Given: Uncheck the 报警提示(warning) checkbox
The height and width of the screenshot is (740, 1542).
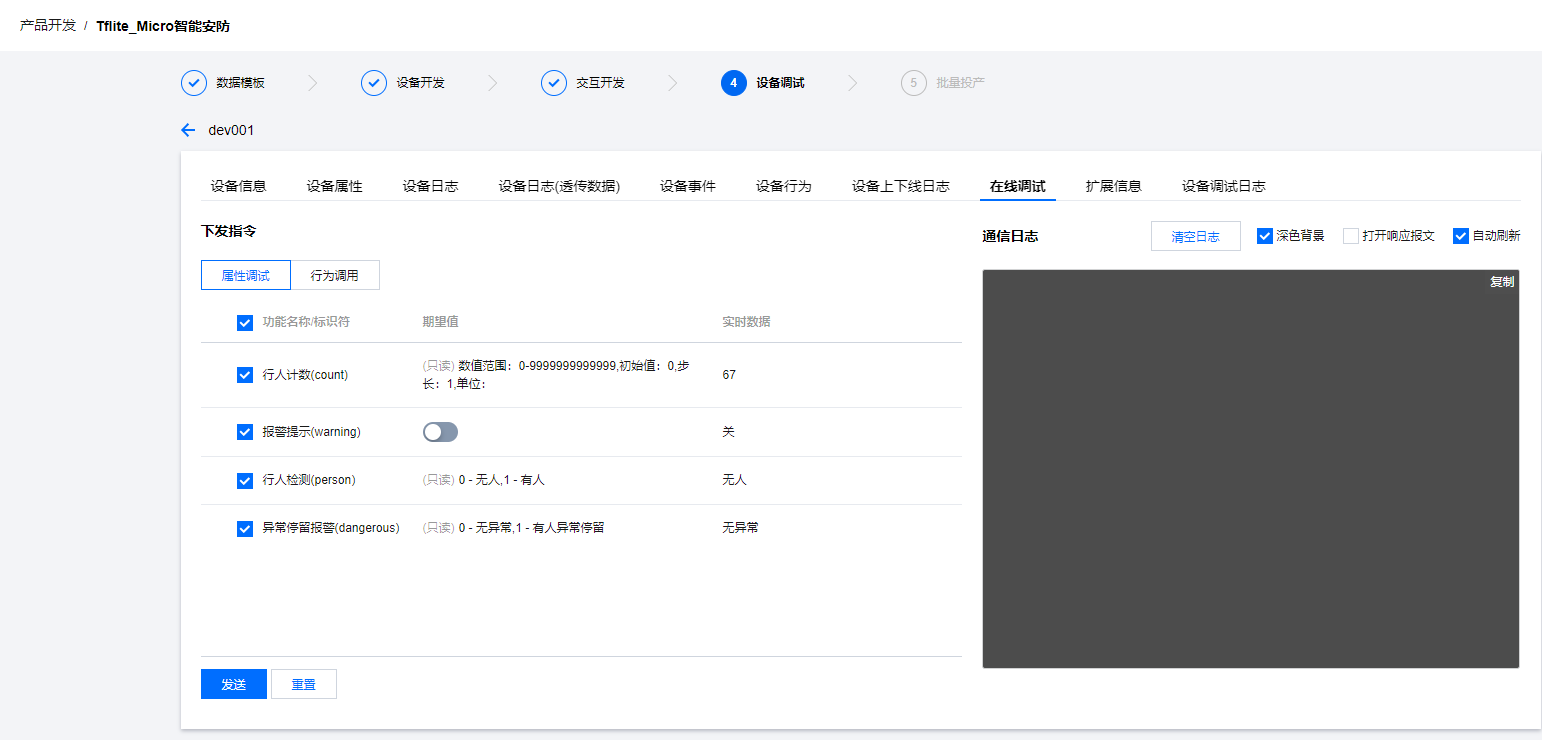Looking at the screenshot, I should point(245,432).
